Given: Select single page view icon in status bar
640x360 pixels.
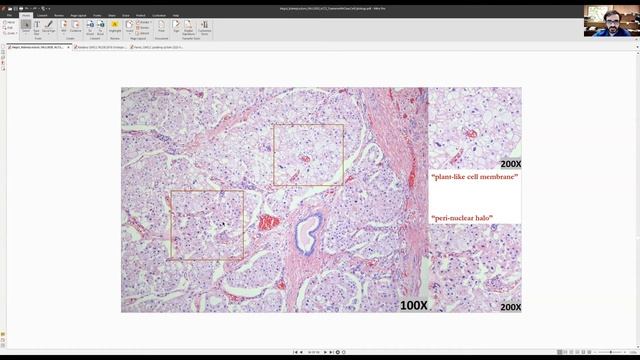Looking at the screenshot, I should point(560,352).
